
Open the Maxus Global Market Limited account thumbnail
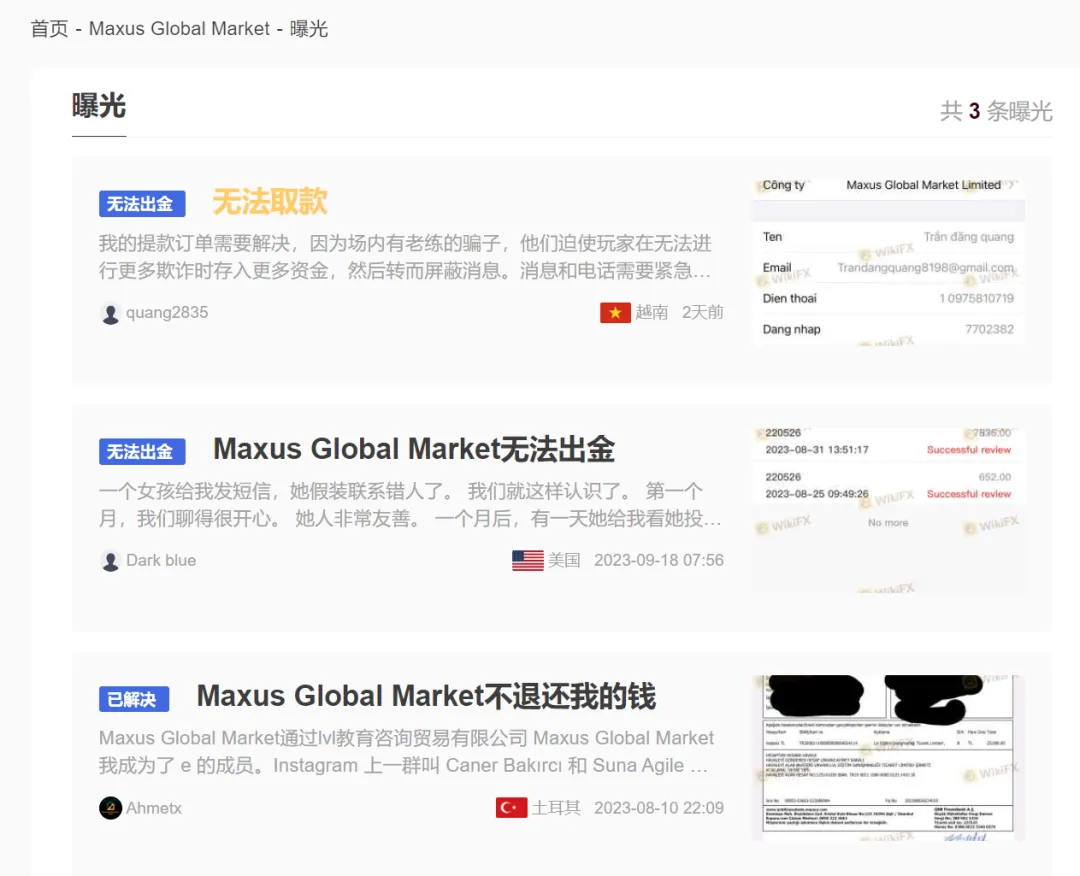[889, 262]
